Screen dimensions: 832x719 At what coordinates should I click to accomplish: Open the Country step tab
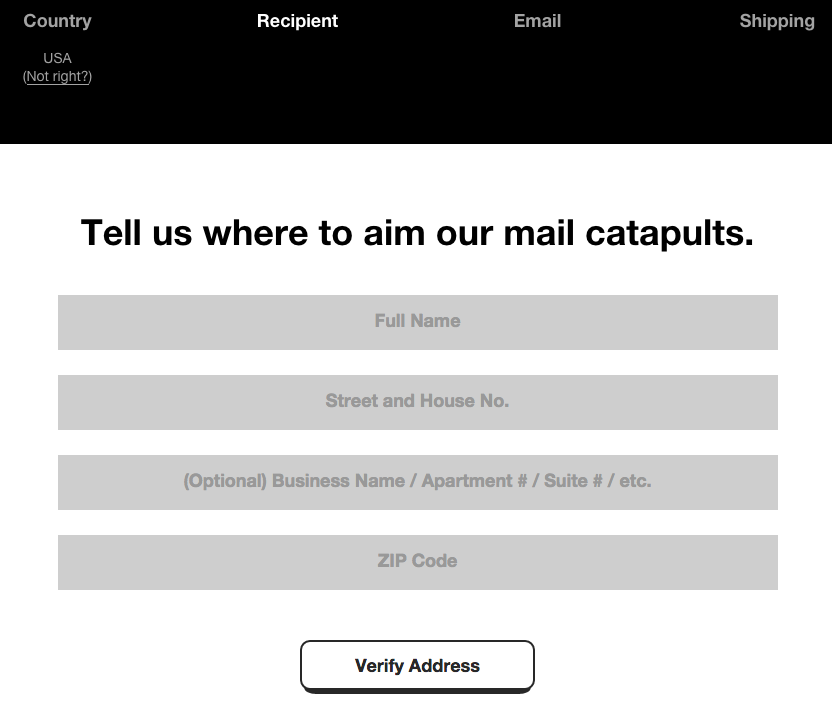pos(57,21)
